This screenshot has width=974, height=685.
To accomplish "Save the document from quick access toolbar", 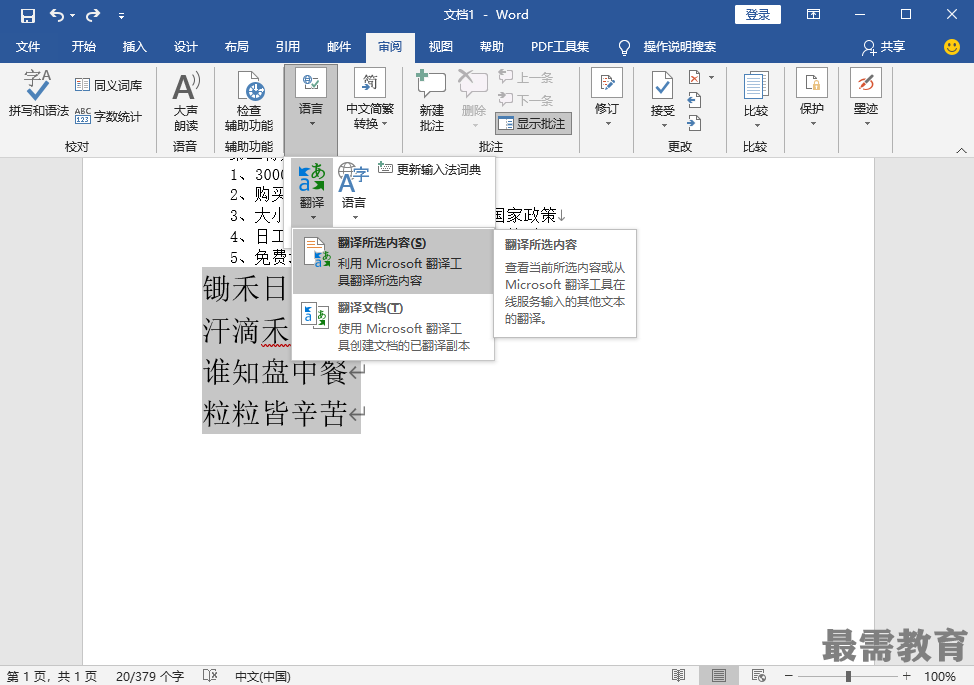I will coord(27,16).
